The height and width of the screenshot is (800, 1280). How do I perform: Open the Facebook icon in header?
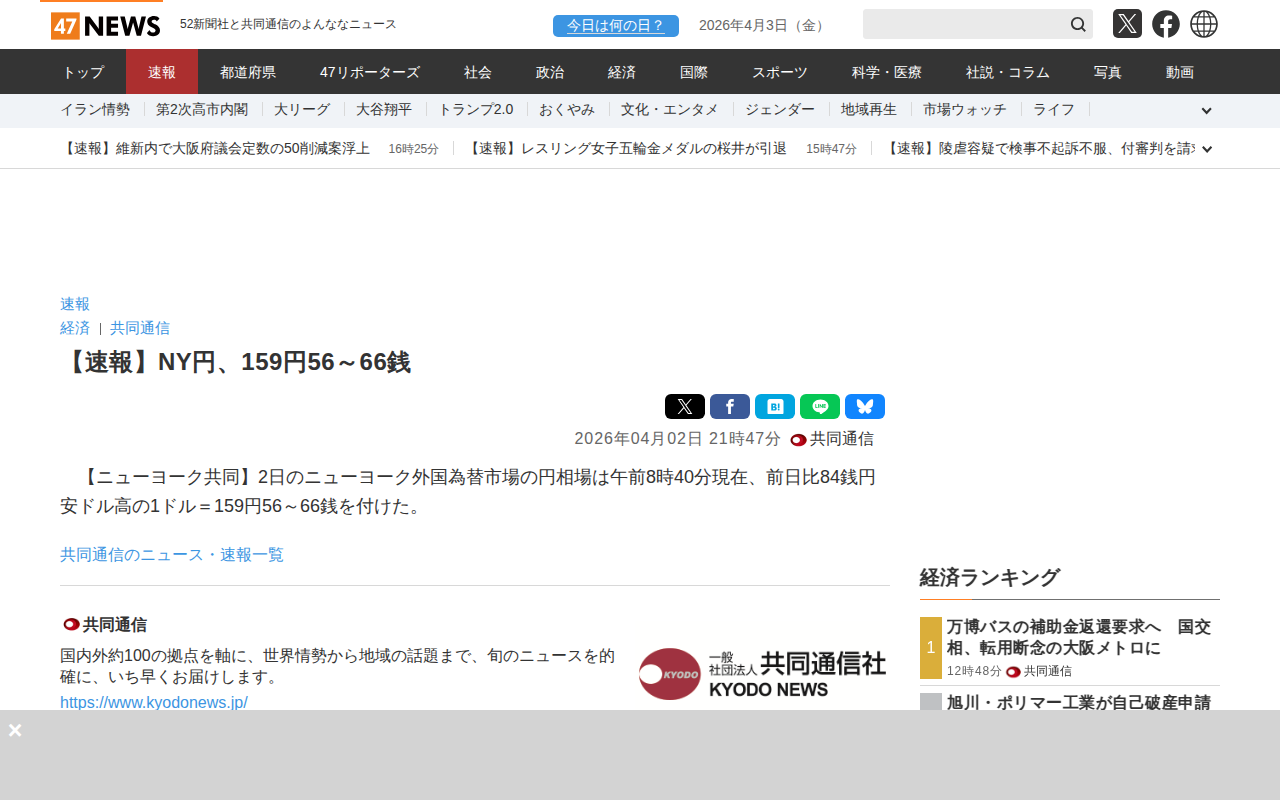(x=1165, y=24)
